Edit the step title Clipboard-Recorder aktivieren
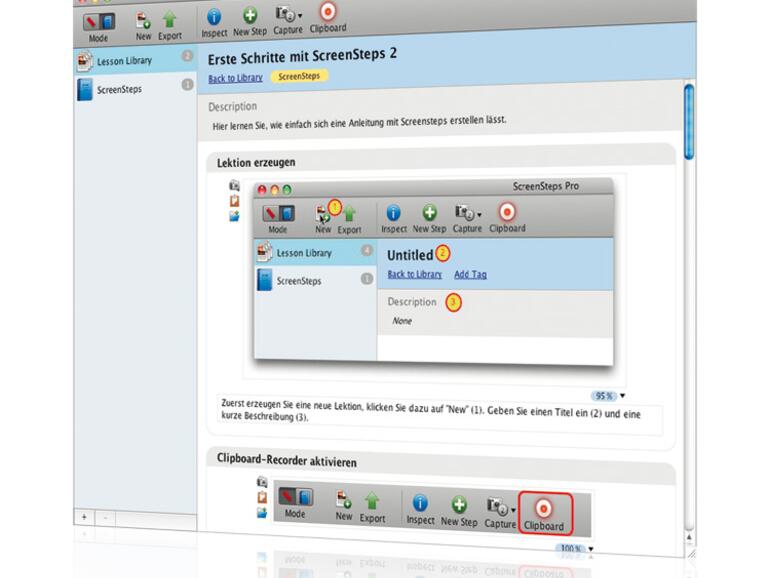 [287, 460]
